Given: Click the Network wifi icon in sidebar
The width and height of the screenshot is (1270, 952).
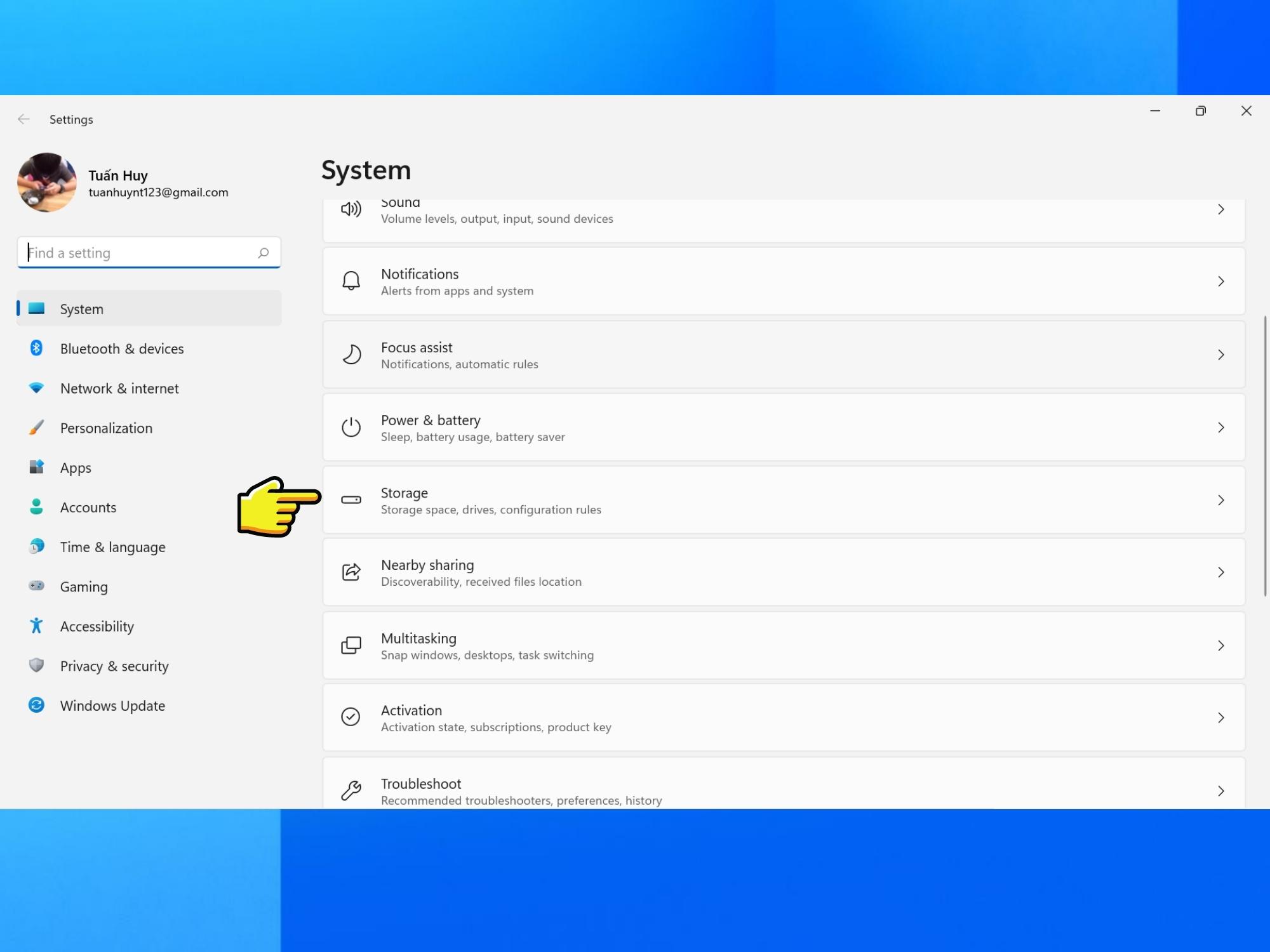Looking at the screenshot, I should click(36, 388).
